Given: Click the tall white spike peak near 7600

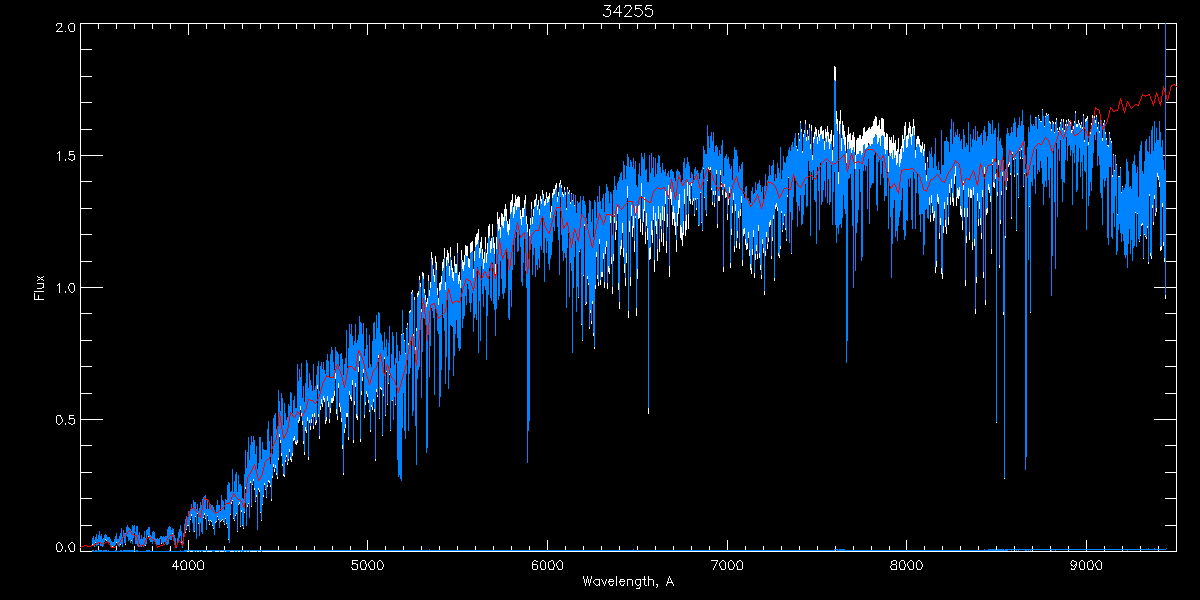Looking at the screenshot, I should coord(834,70).
